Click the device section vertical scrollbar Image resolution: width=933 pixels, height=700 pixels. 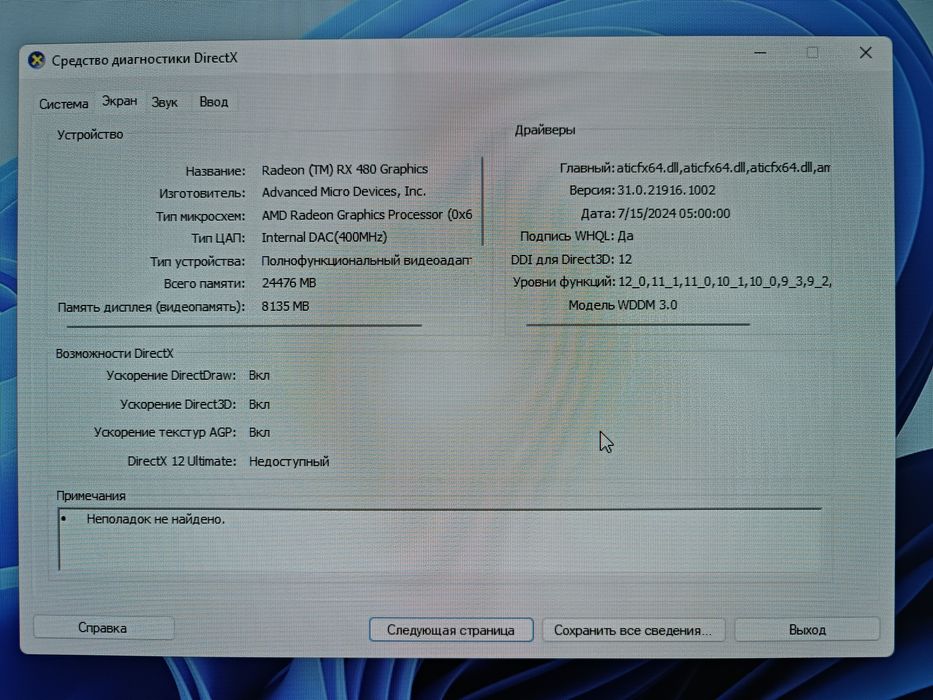point(483,201)
